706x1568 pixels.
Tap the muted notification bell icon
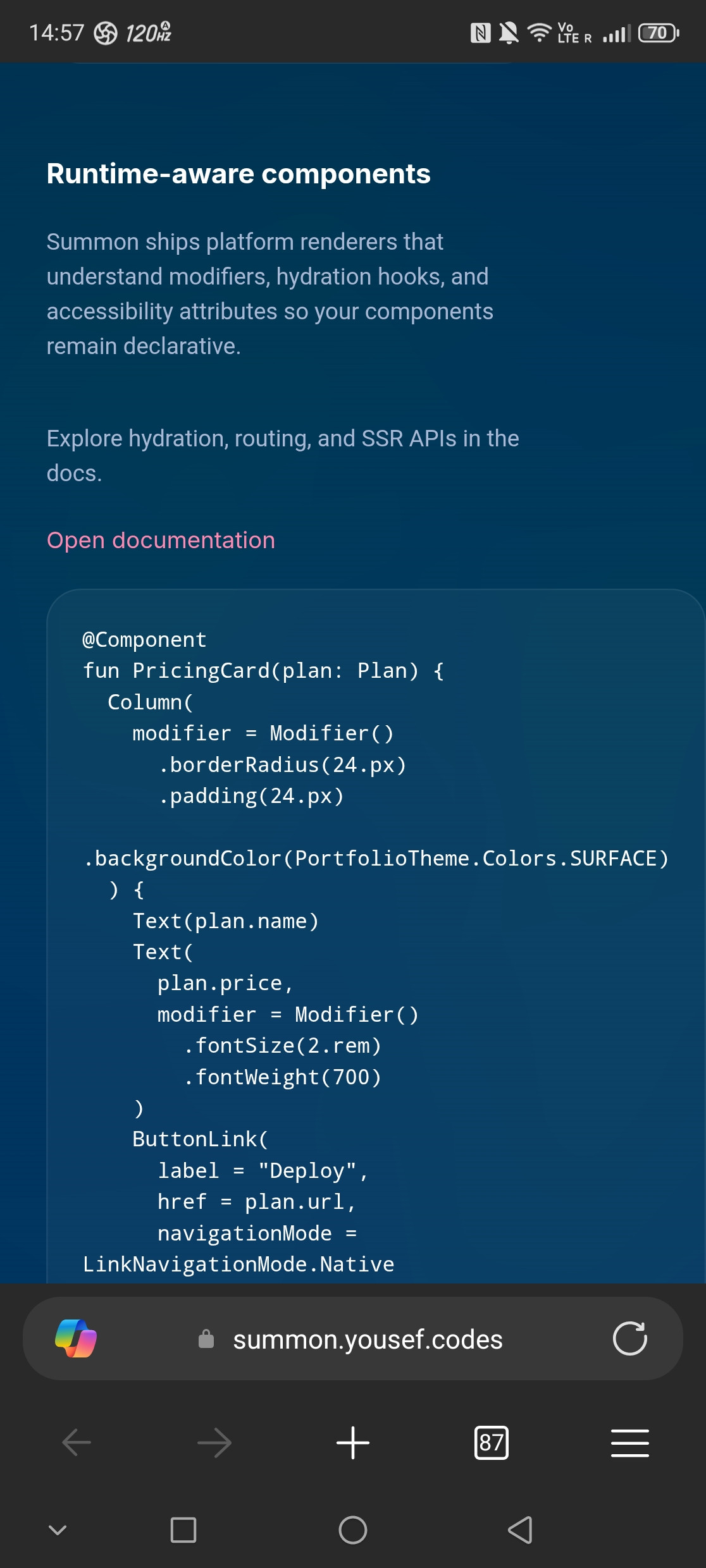(508, 33)
